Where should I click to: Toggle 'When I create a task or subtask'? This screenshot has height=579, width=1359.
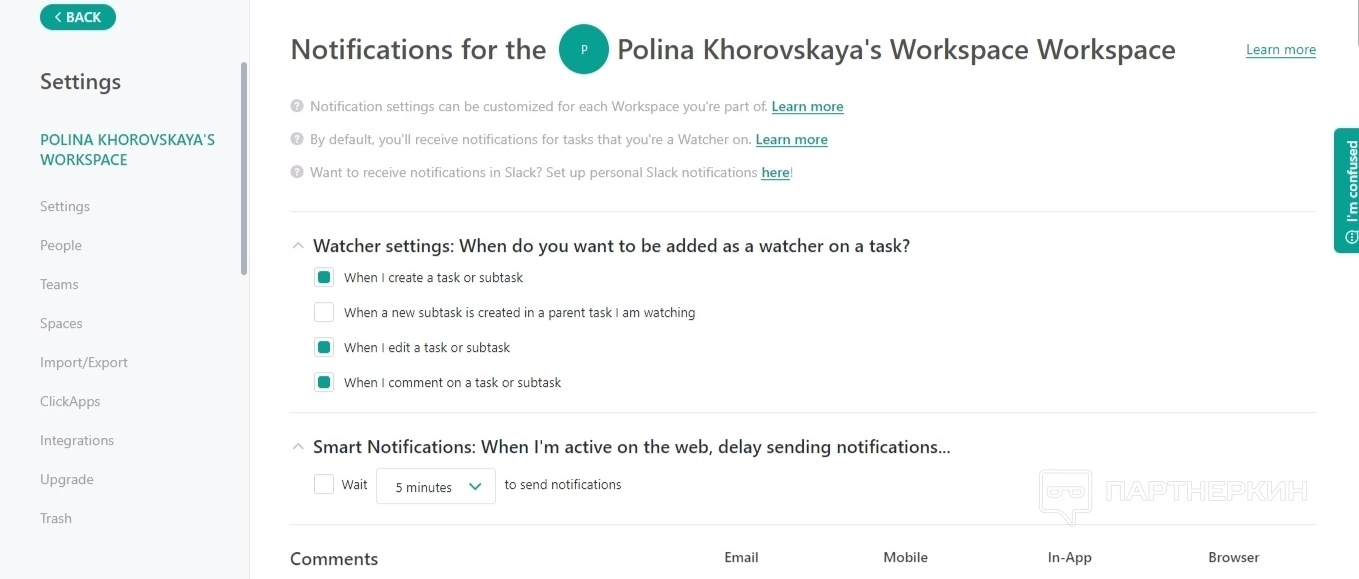coord(324,277)
